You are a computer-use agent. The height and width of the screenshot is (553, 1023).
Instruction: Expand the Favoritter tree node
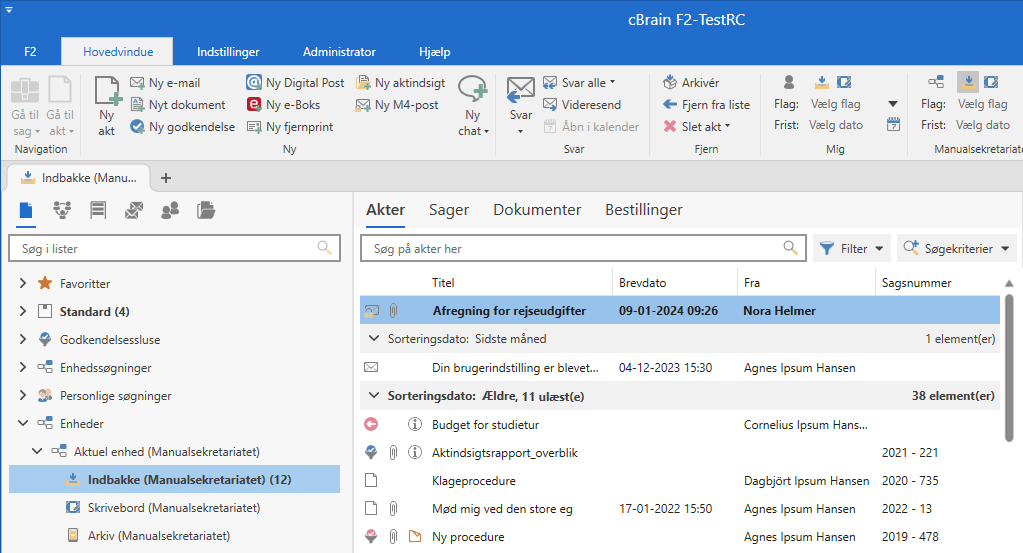click(x=23, y=284)
